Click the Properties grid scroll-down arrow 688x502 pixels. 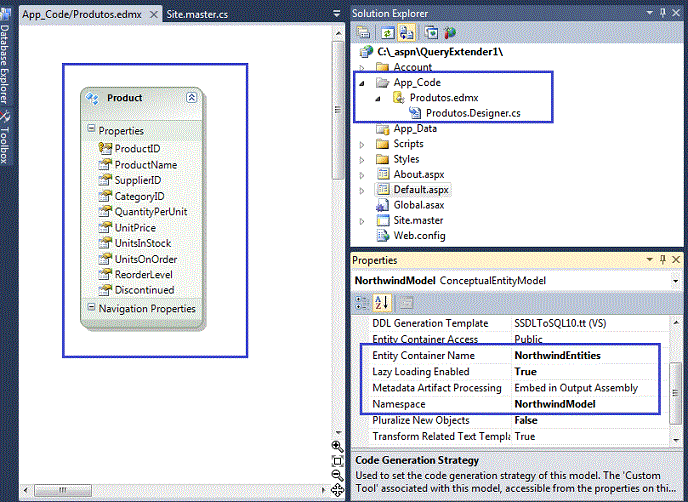coord(676,440)
